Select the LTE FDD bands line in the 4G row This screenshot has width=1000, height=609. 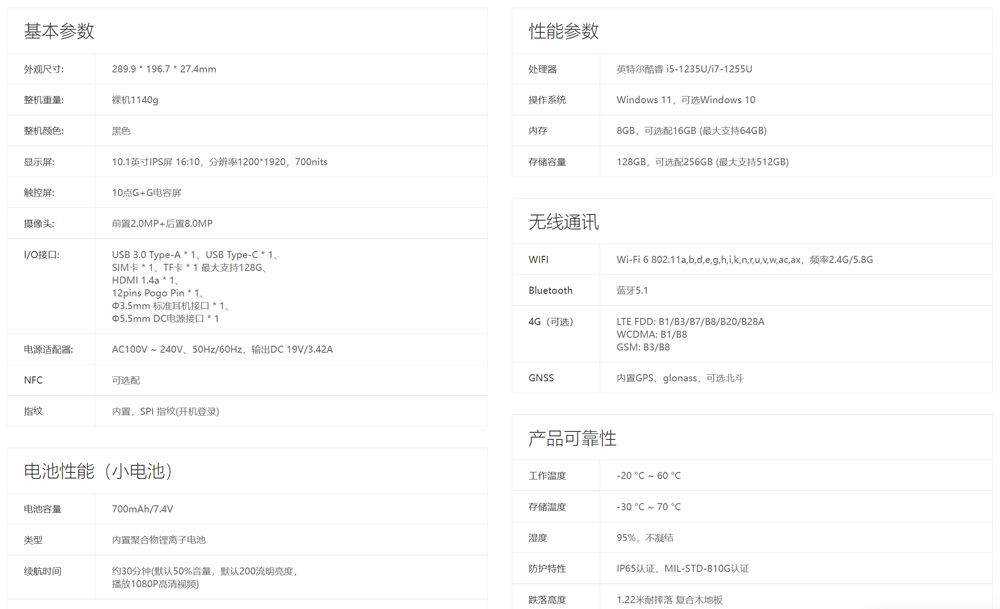(x=690, y=322)
